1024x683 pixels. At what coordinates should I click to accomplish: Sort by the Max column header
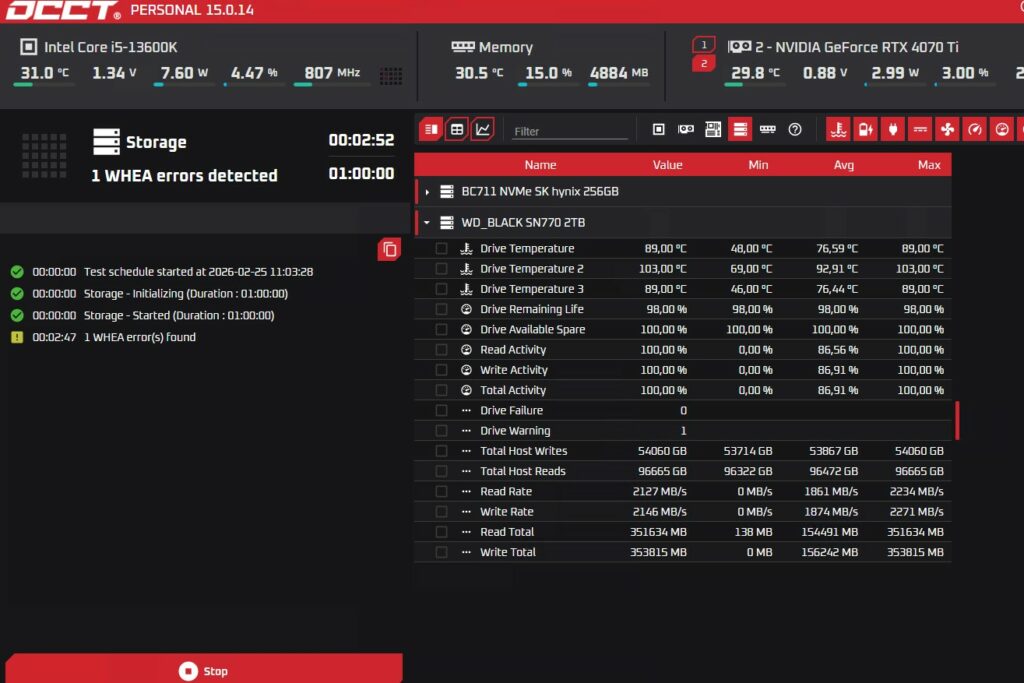pyautogui.click(x=928, y=165)
